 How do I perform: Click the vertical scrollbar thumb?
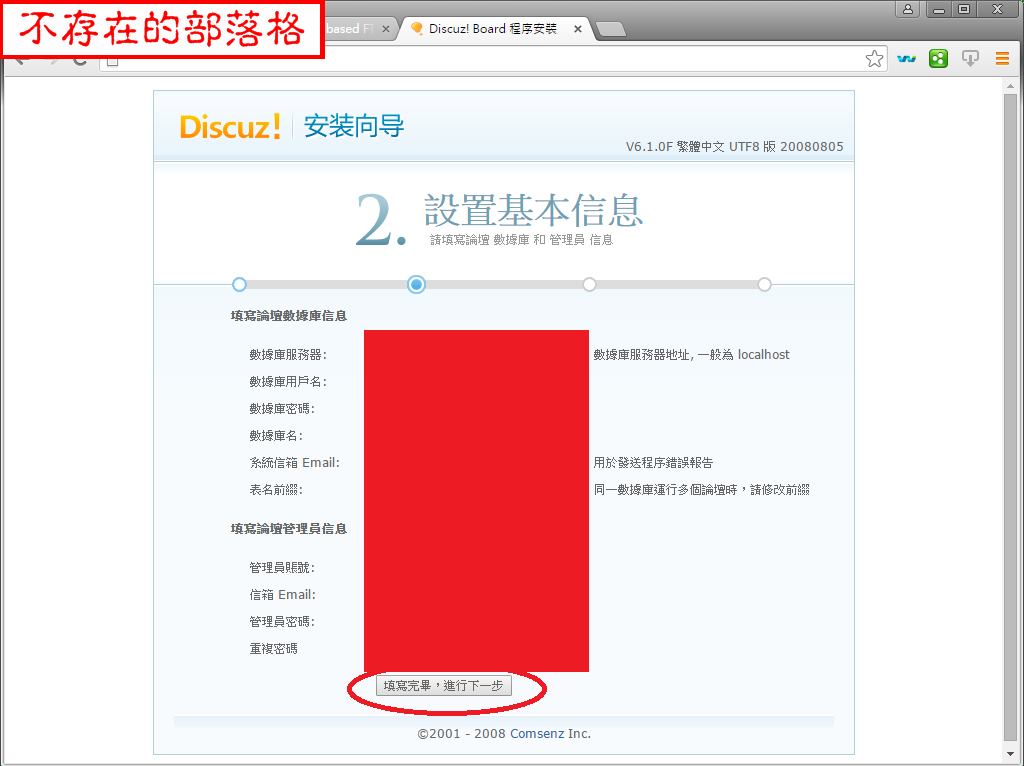[1010, 418]
